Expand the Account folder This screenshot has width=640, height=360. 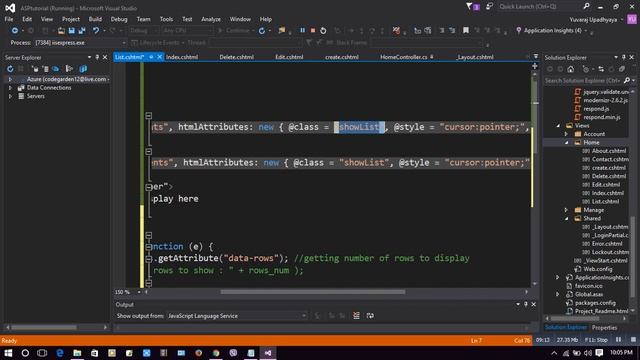click(566, 134)
